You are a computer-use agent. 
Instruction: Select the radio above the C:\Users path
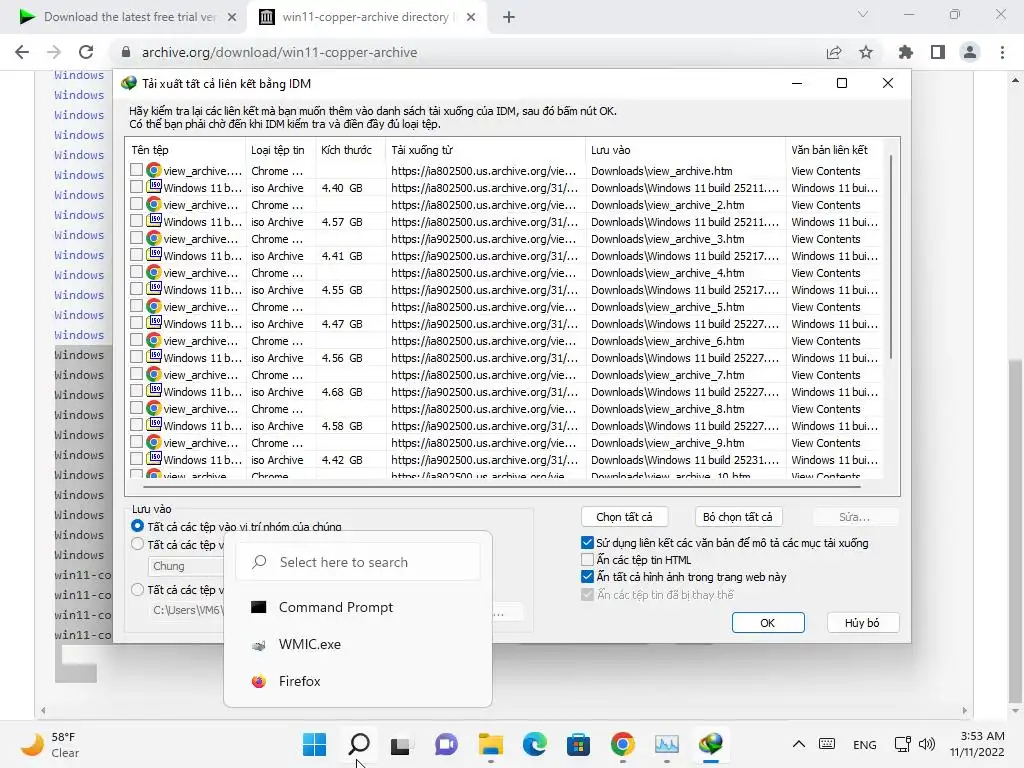(x=137, y=590)
